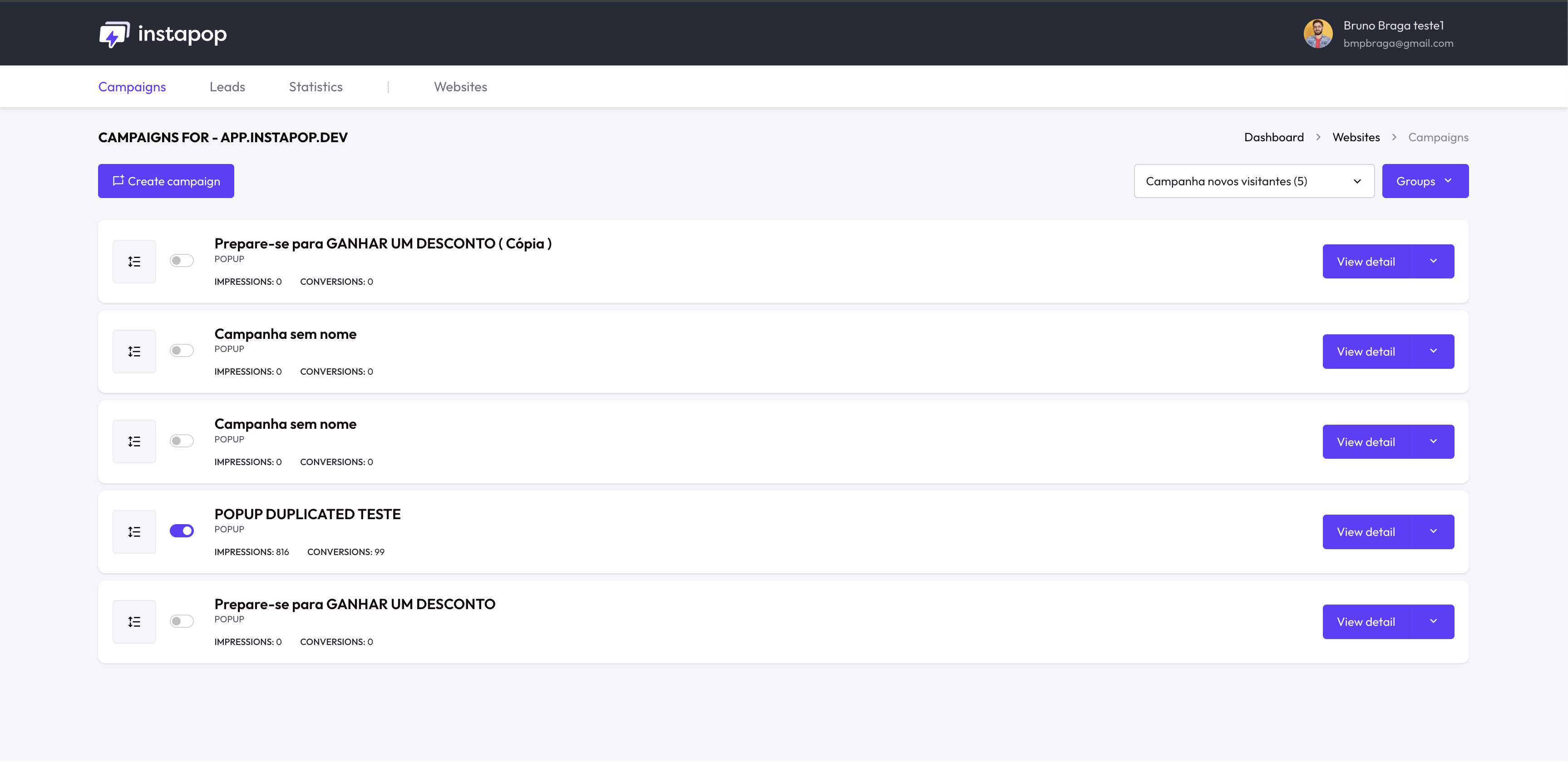1568x764 pixels.
Task: Click the CAMPAIGNS FOR - APP.INSTAPOP.DEV heading
Action: pos(223,138)
